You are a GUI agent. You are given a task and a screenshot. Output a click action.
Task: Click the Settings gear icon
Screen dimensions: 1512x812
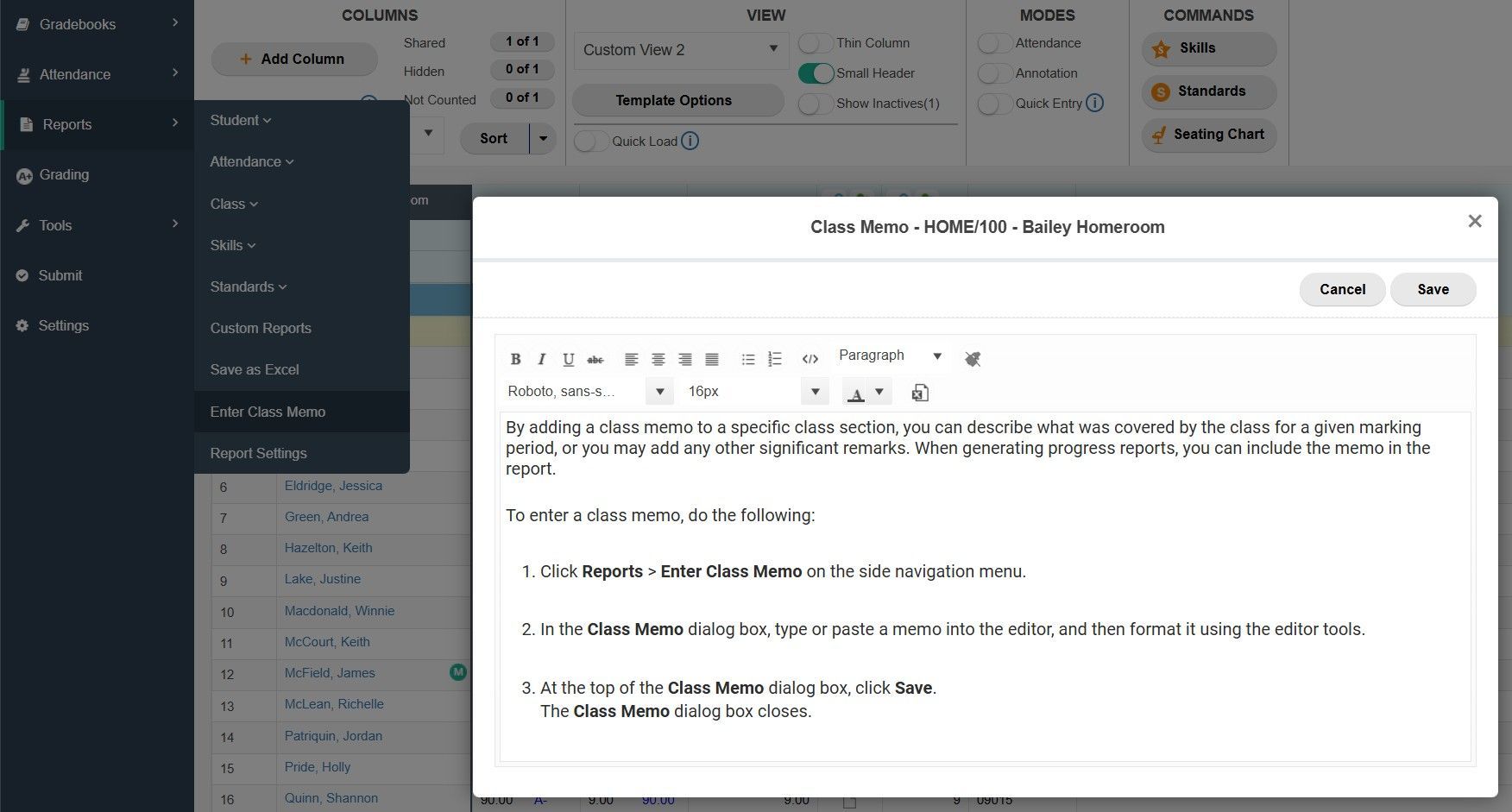point(22,325)
